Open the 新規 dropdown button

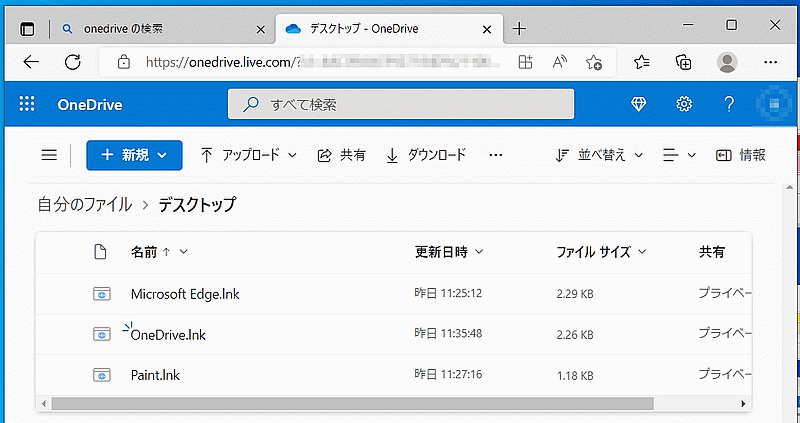[134, 155]
